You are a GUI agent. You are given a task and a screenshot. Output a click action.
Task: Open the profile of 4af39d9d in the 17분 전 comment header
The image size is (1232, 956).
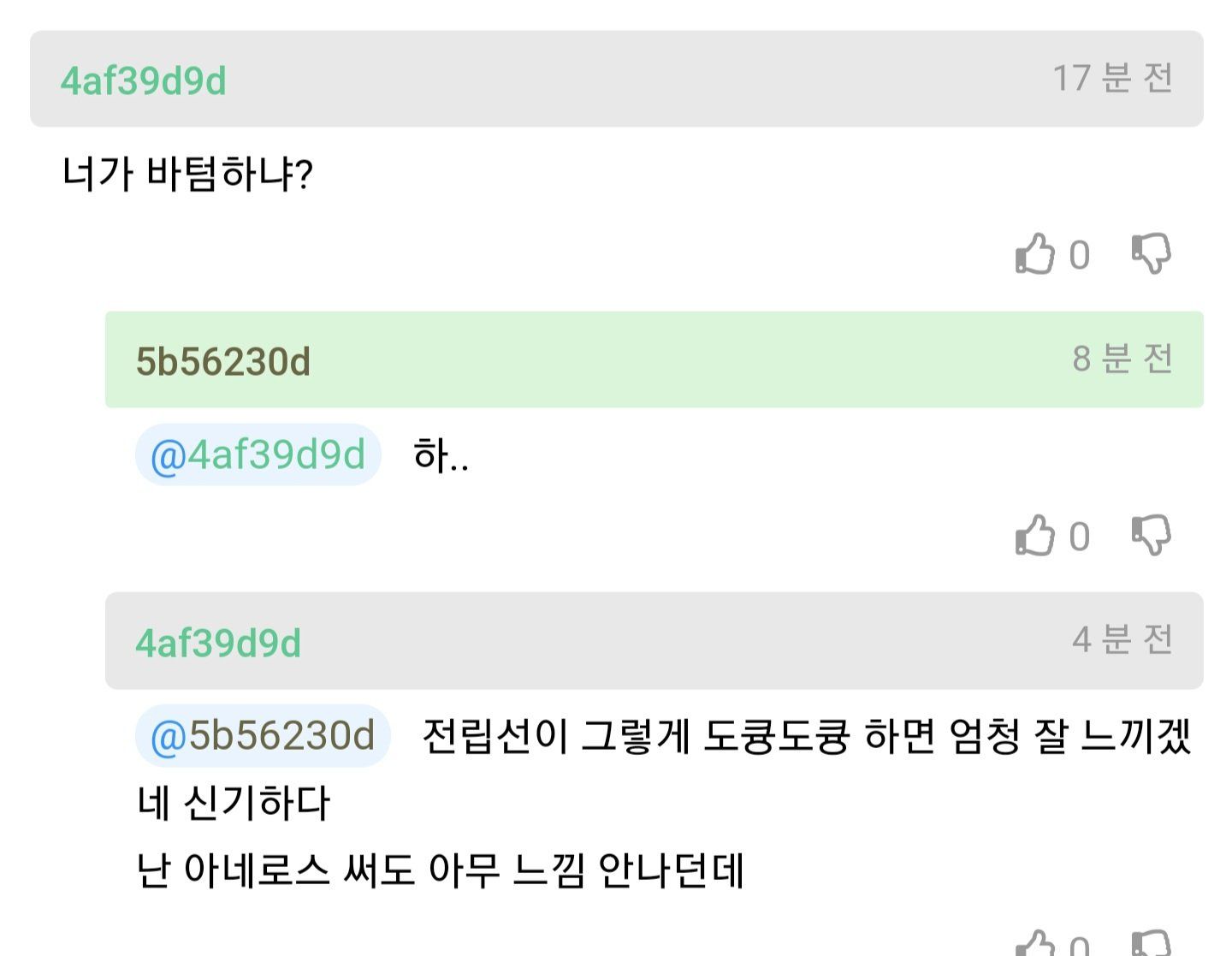point(143,81)
